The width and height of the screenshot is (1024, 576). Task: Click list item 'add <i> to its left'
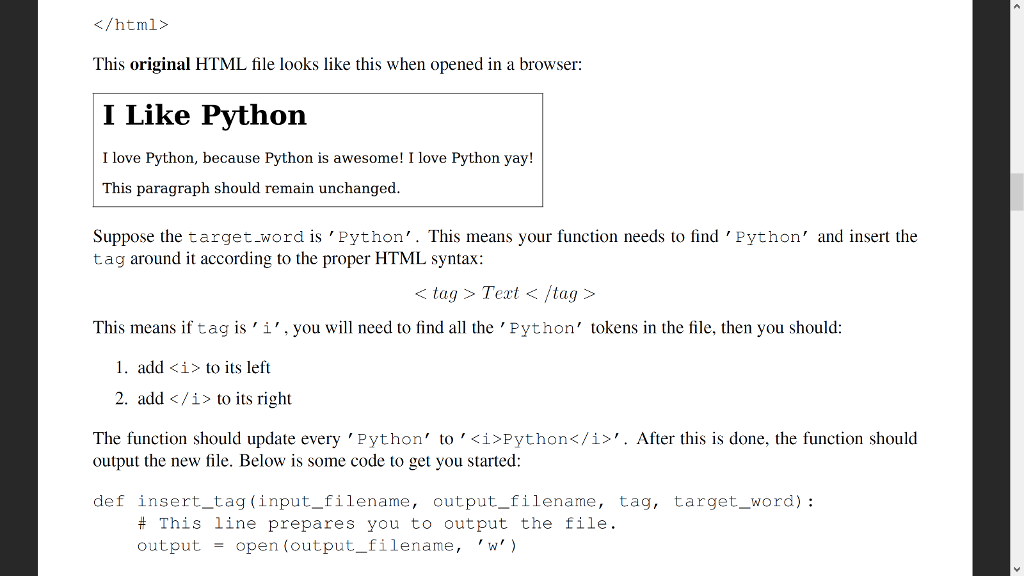pyautogui.click(x=204, y=368)
